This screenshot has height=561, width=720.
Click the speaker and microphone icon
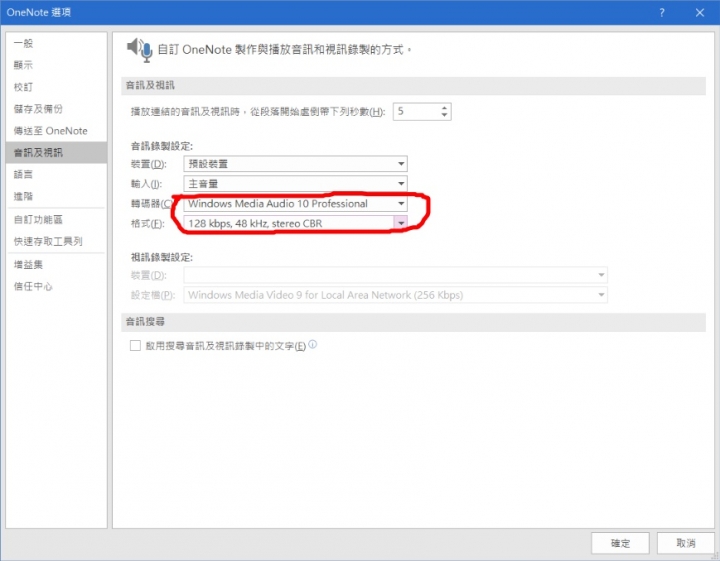139,50
